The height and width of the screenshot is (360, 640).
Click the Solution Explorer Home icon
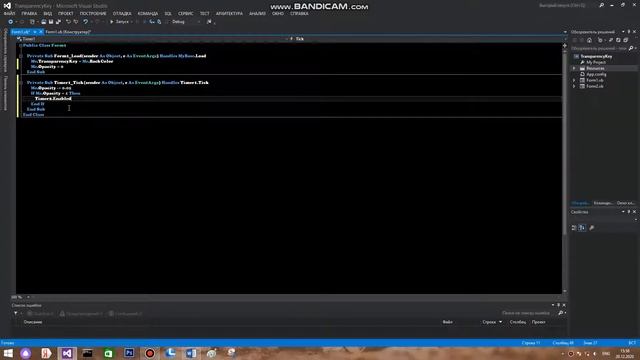tap(589, 40)
